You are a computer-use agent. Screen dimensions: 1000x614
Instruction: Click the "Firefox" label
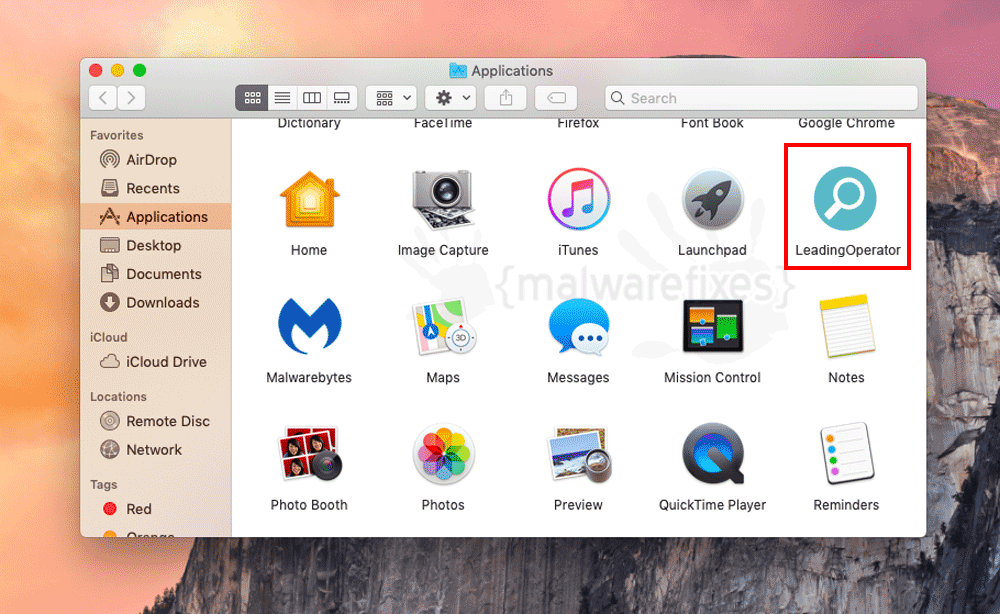[578, 123]
